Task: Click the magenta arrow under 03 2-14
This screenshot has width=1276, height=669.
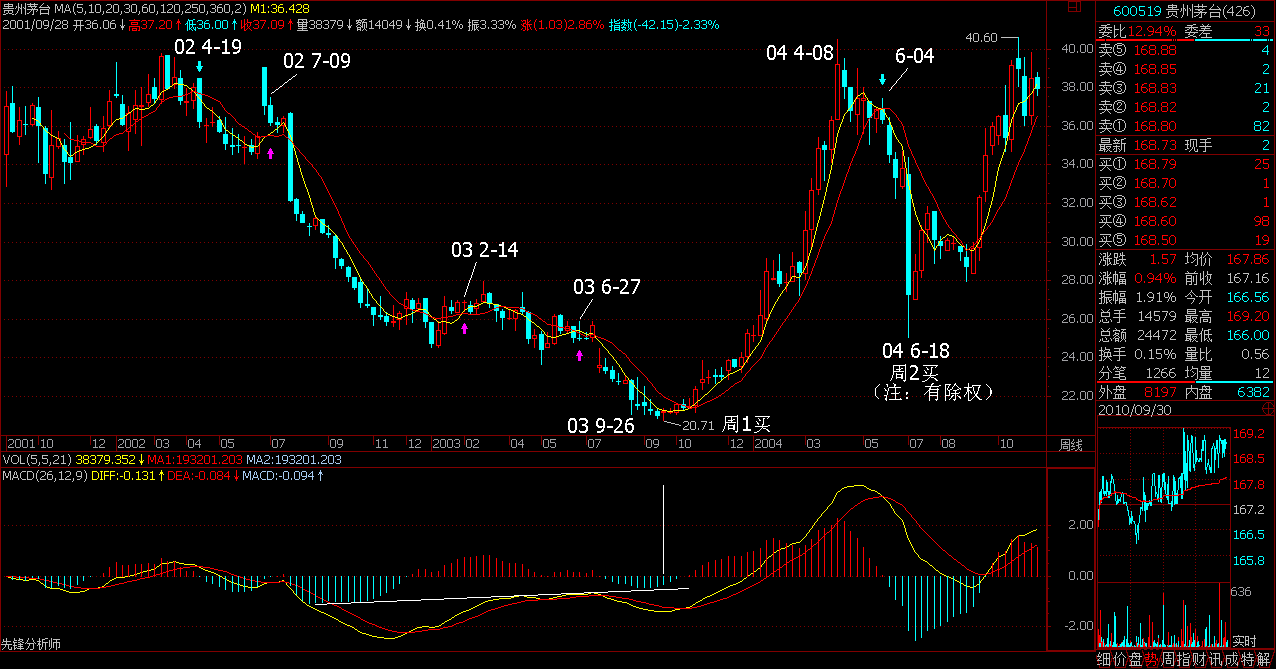Action: 465,328
